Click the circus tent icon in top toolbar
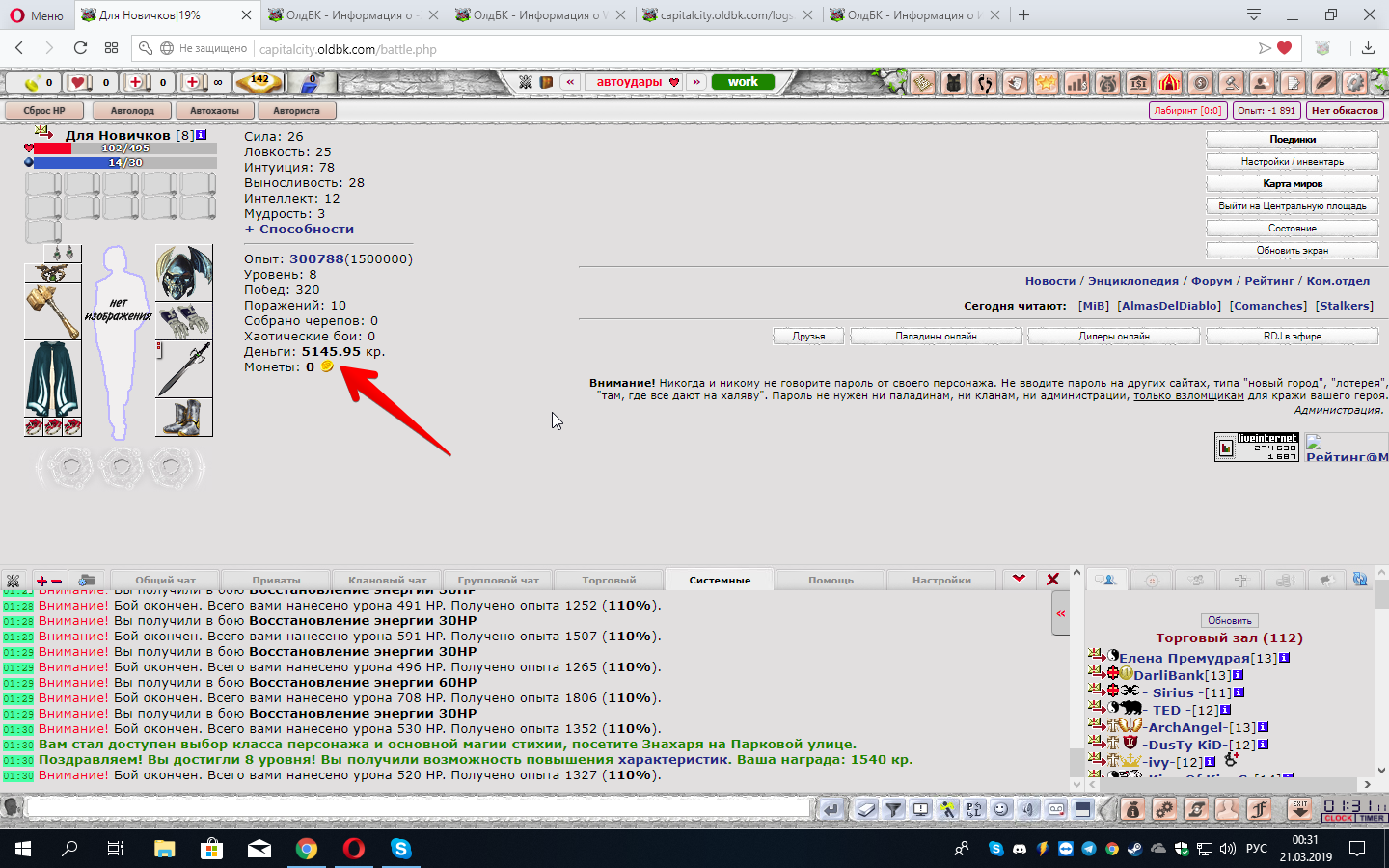 (x=1169, y=83)
